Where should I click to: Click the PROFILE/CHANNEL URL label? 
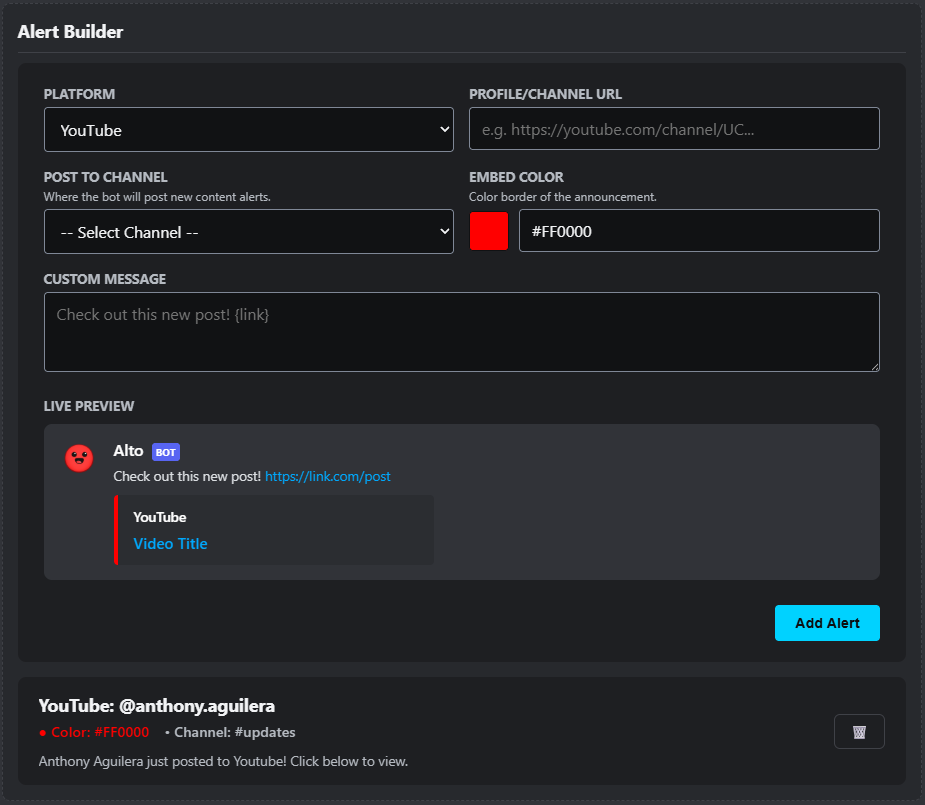[545, 94]
